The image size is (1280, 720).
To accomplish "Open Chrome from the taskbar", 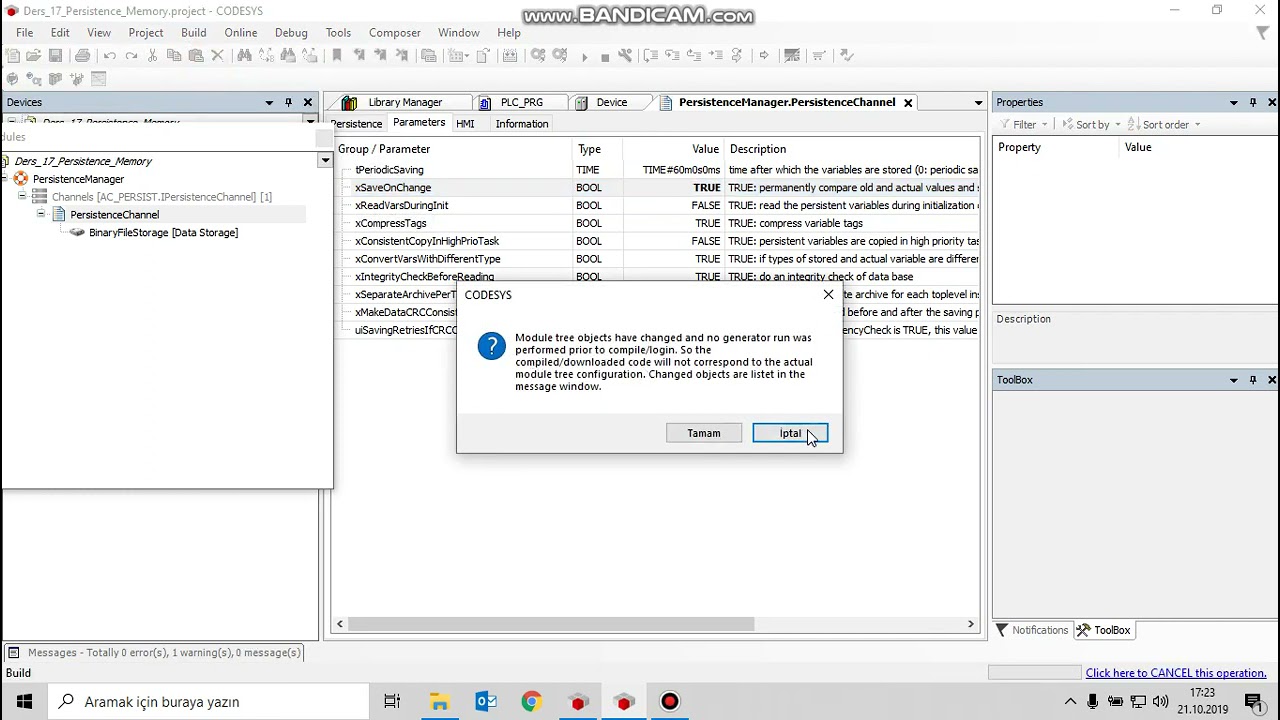I will [531, 702].
